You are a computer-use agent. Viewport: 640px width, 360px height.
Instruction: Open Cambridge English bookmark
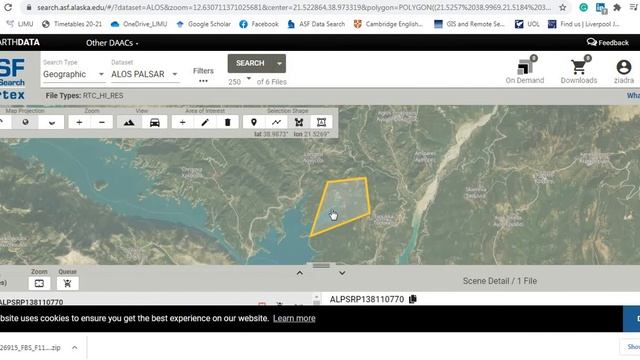(388, 24)
